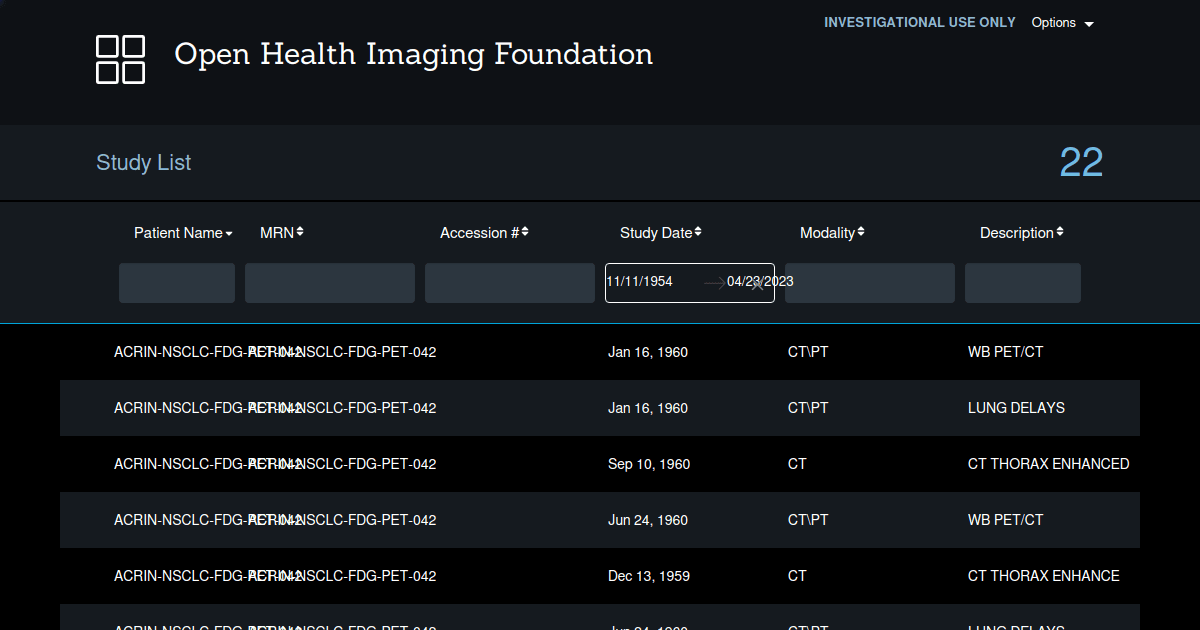
Task: Open the LUNG DELAYS study row
Action: 600,408
